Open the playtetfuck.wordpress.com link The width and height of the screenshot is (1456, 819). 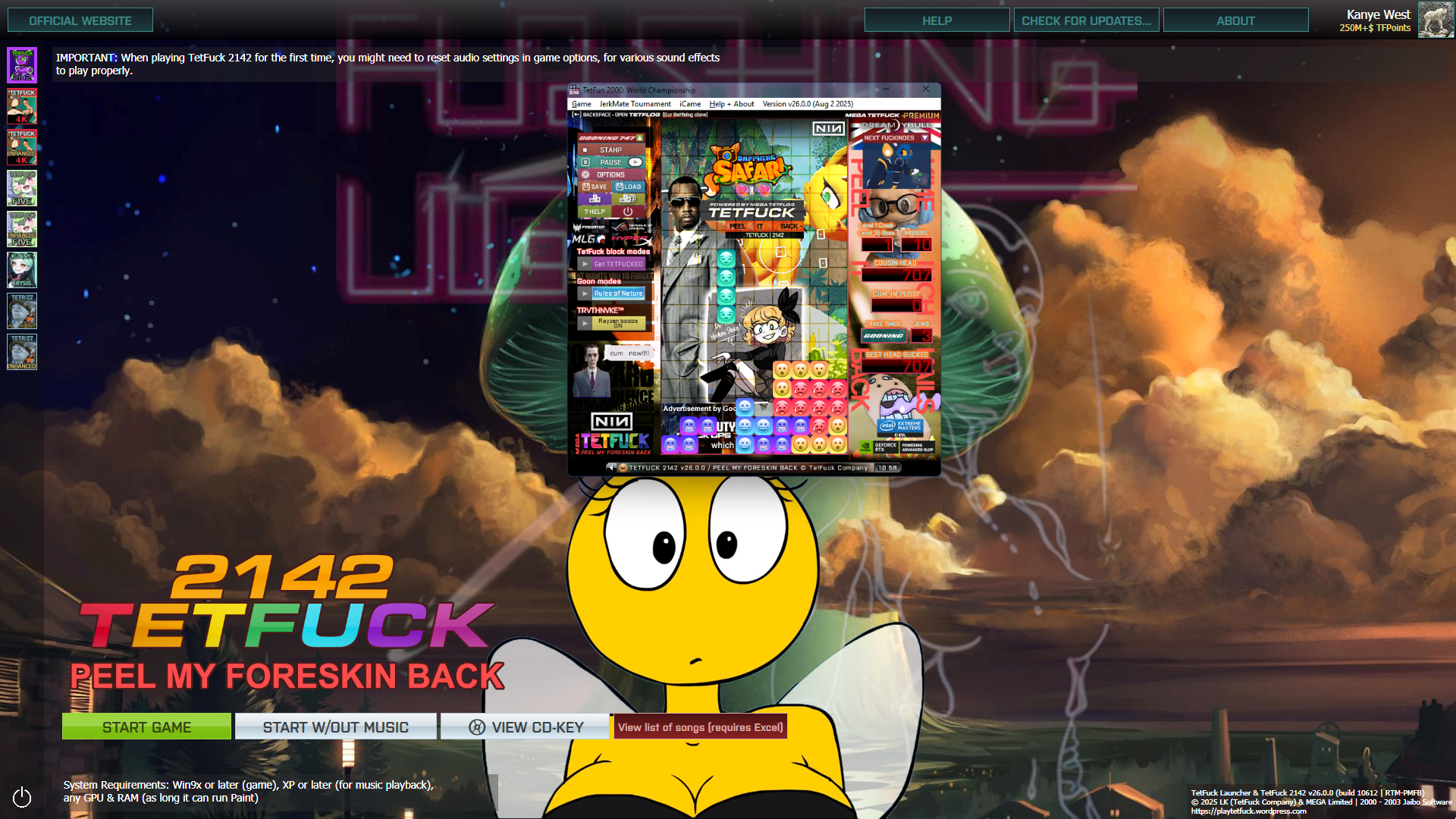(x=1248, y=811)
